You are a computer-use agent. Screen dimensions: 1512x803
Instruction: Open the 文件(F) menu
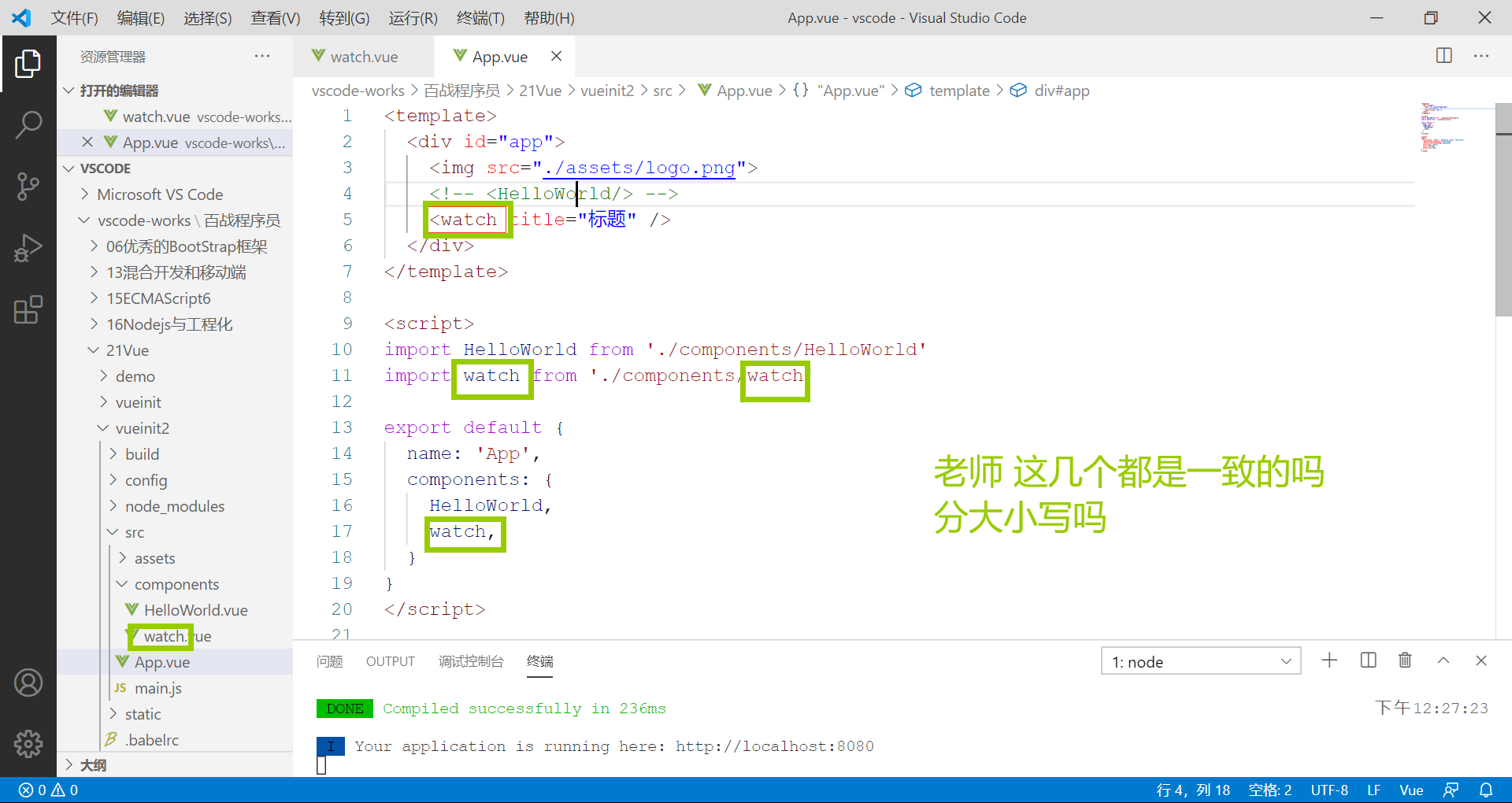pos(75,18)
